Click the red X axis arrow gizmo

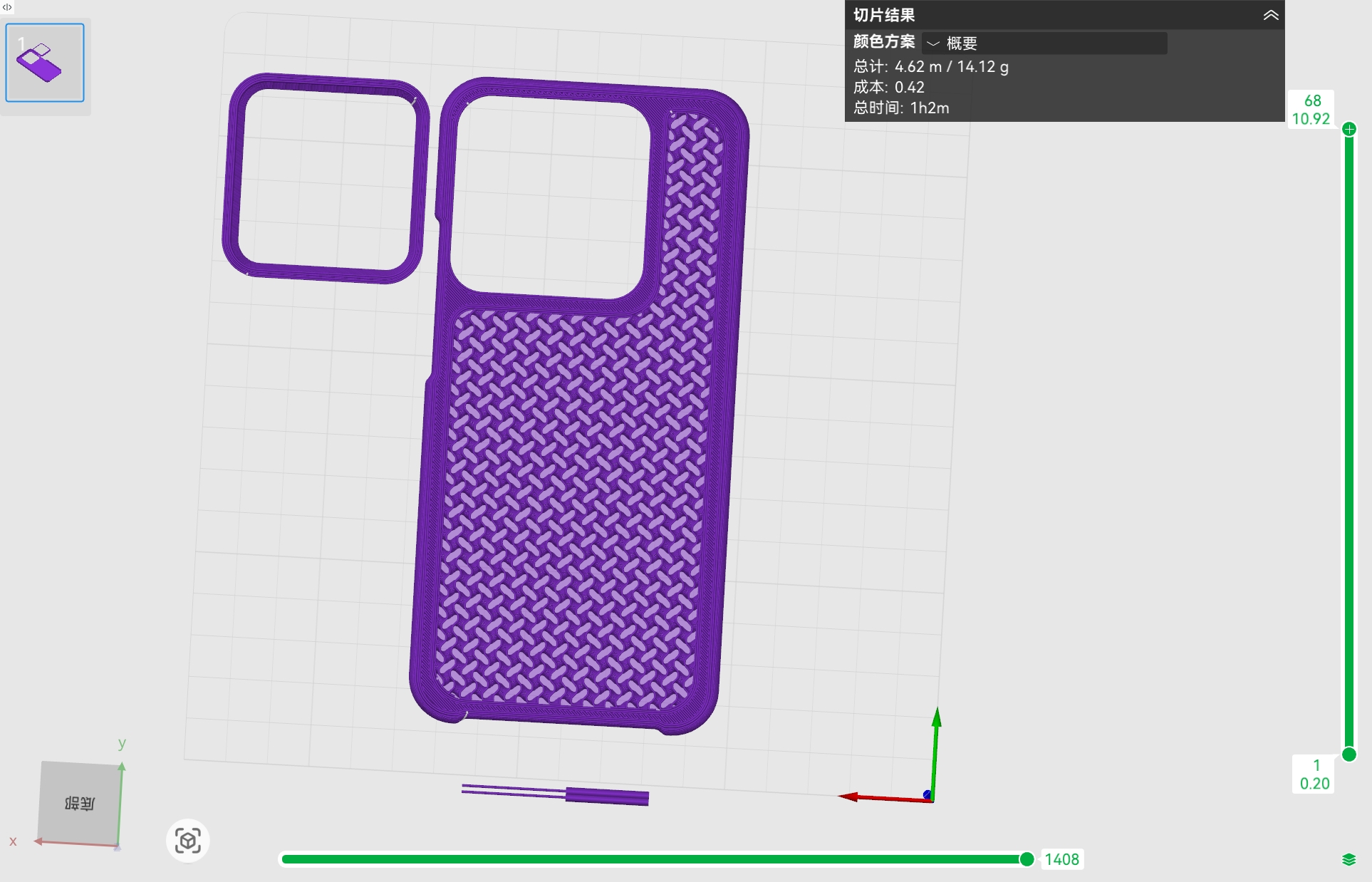tap(882, 798)
